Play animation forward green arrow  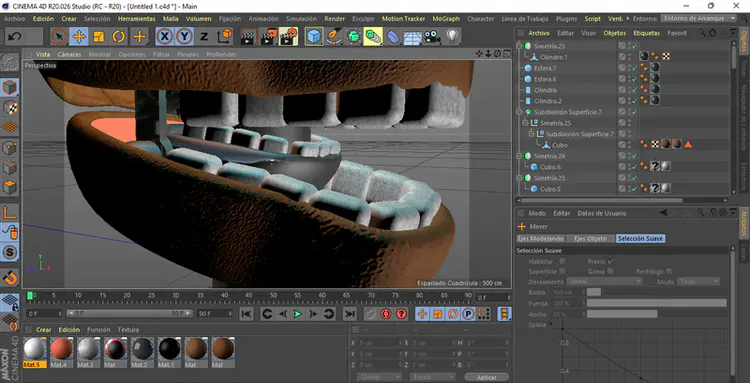click(x=298, y=314)
